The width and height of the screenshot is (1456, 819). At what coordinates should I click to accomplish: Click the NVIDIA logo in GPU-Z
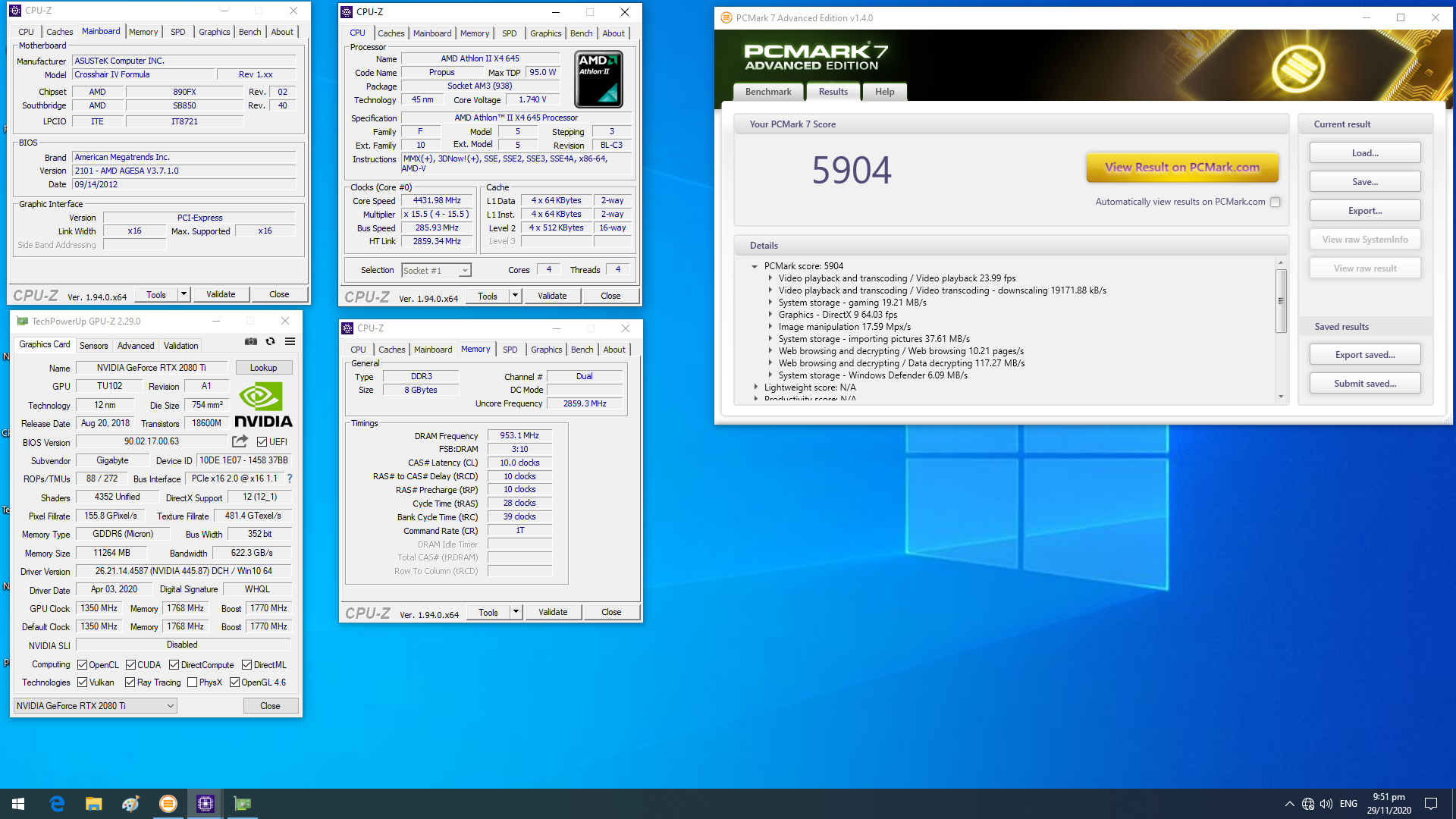tap(263, 405)
